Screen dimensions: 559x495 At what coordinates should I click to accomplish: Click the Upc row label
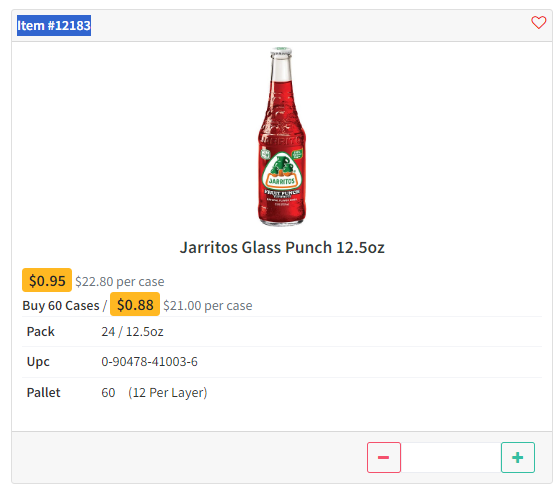pyautogui.click(x=38, y=362)
